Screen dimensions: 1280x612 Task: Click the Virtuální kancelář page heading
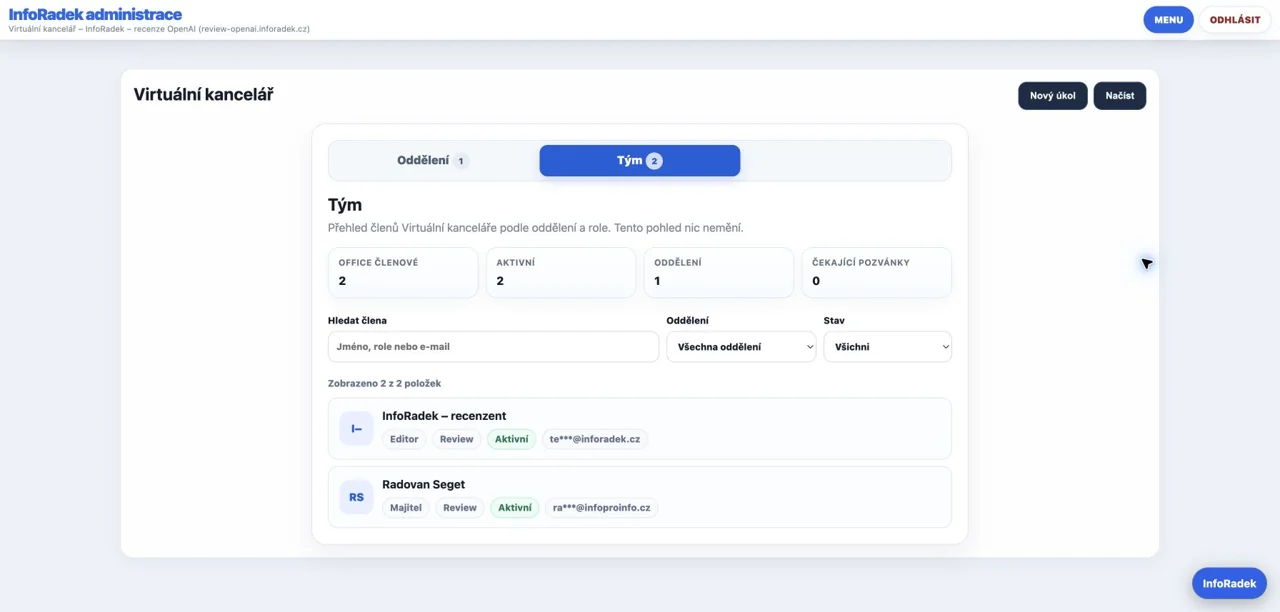pos(203,95)
